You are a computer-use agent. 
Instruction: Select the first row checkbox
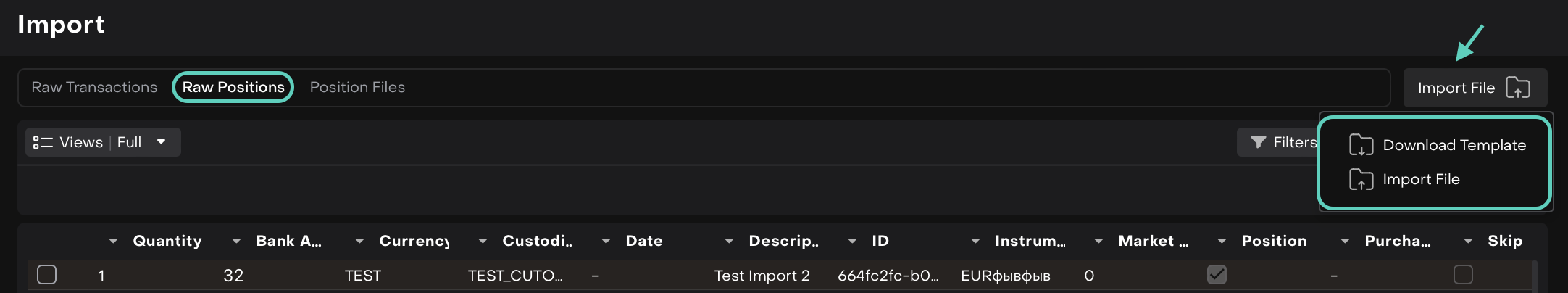point(47,275)
